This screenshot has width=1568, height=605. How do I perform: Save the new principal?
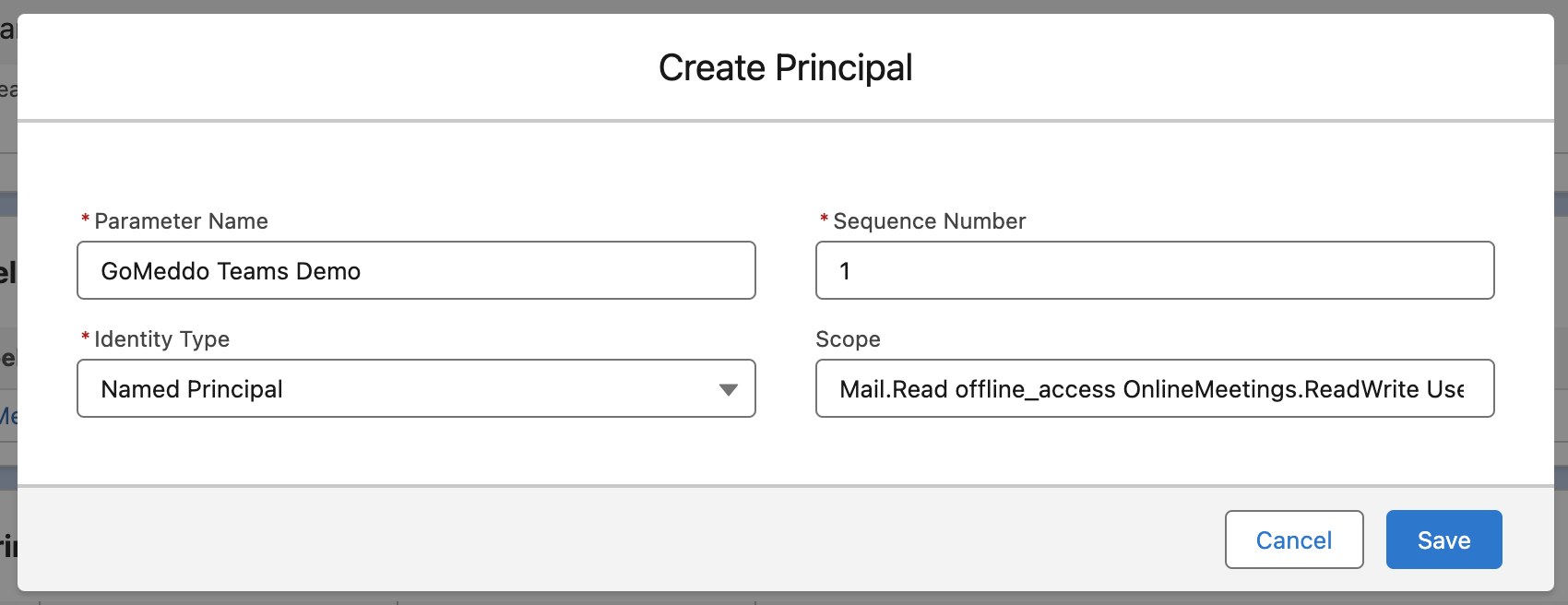(1443, 540)
